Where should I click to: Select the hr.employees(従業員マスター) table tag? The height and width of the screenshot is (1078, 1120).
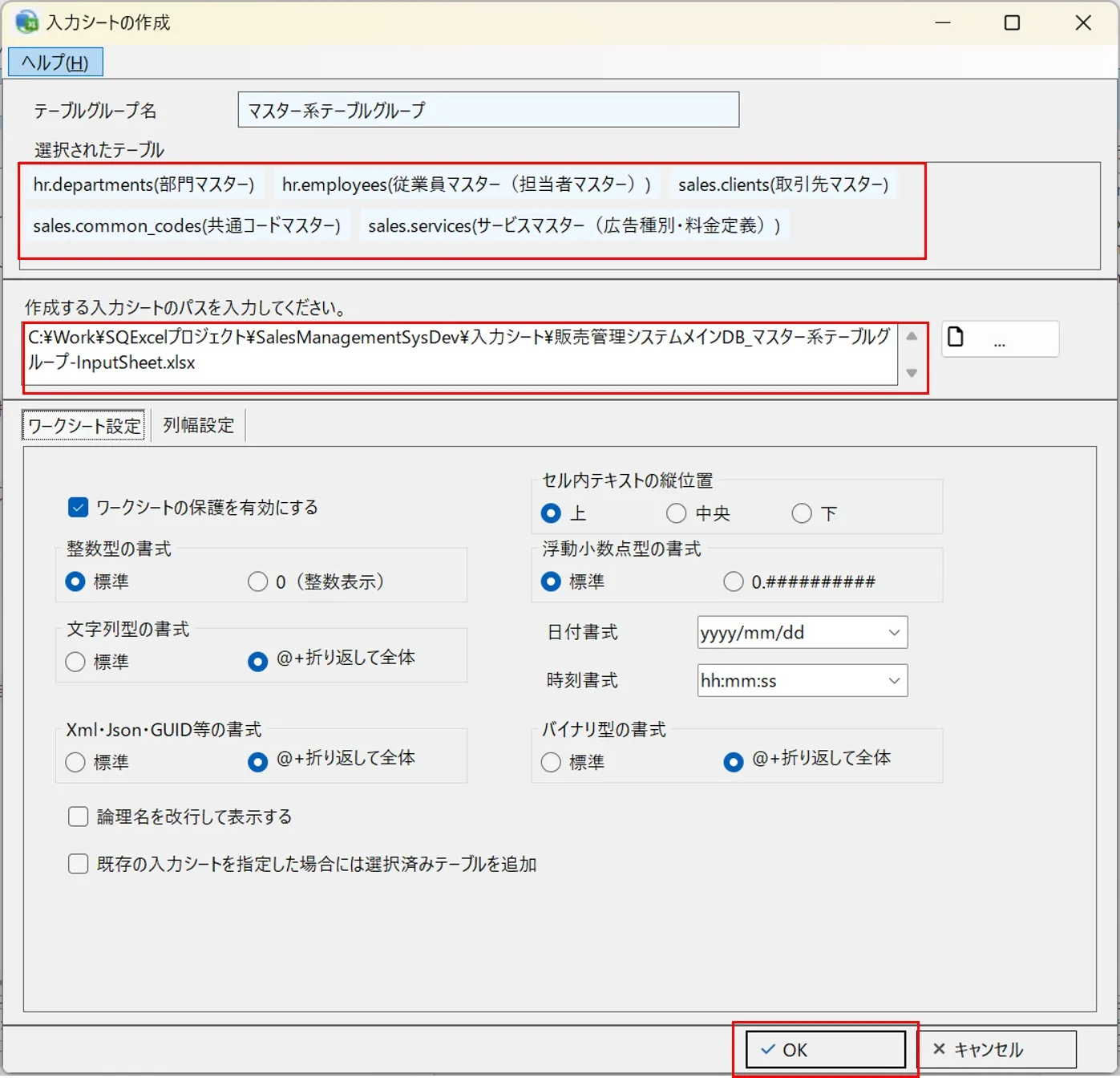pyautogui.click(x=467, y=184)
